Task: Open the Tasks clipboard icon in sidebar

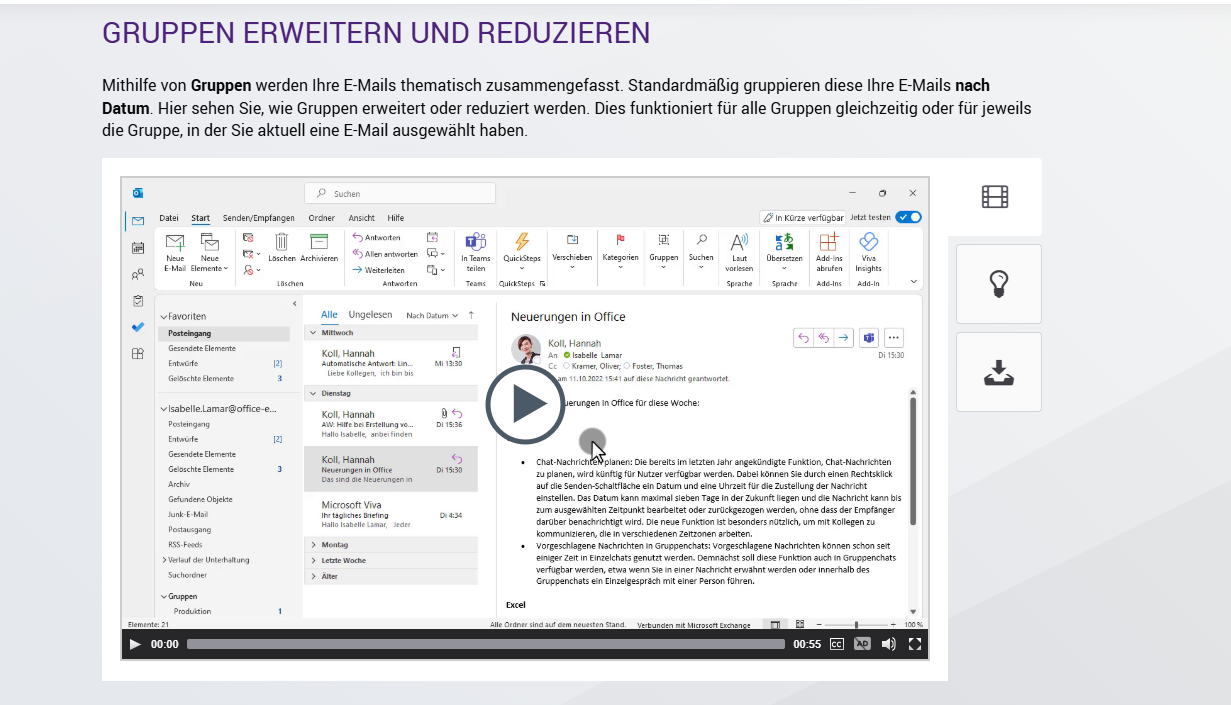Action: click(138, 300)
